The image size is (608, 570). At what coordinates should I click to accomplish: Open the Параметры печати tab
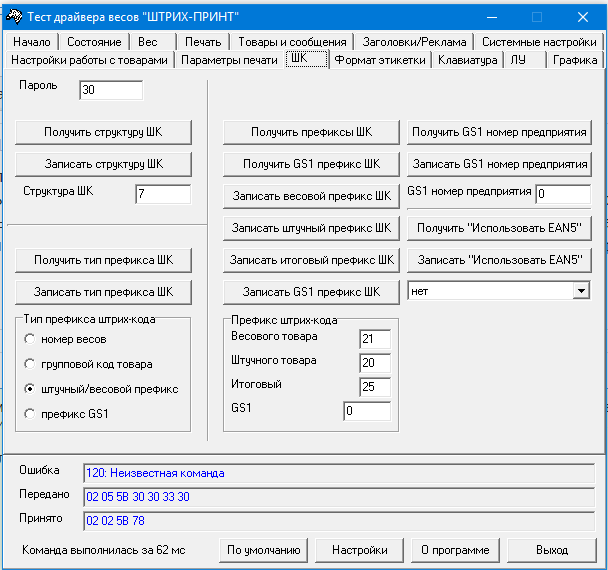pyautogui.click(x=229, y=60)
